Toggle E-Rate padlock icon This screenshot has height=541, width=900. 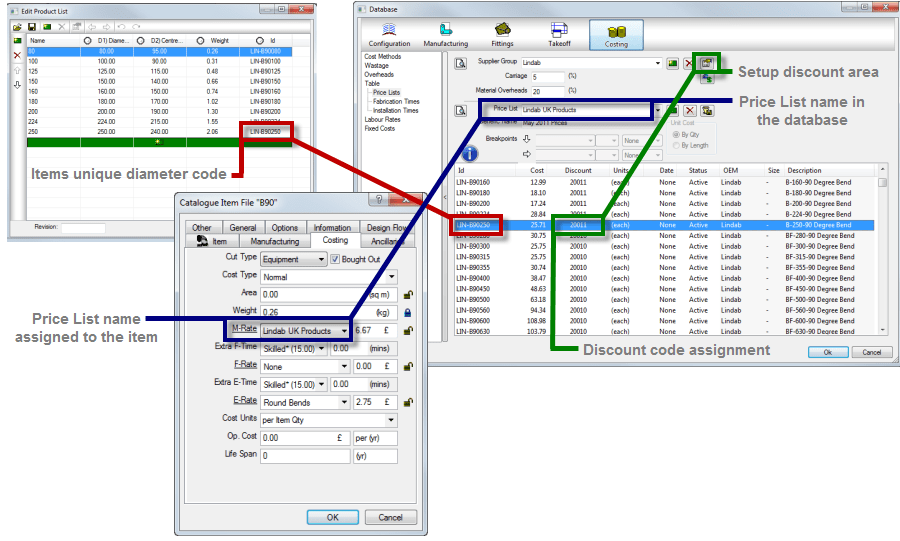408,403
